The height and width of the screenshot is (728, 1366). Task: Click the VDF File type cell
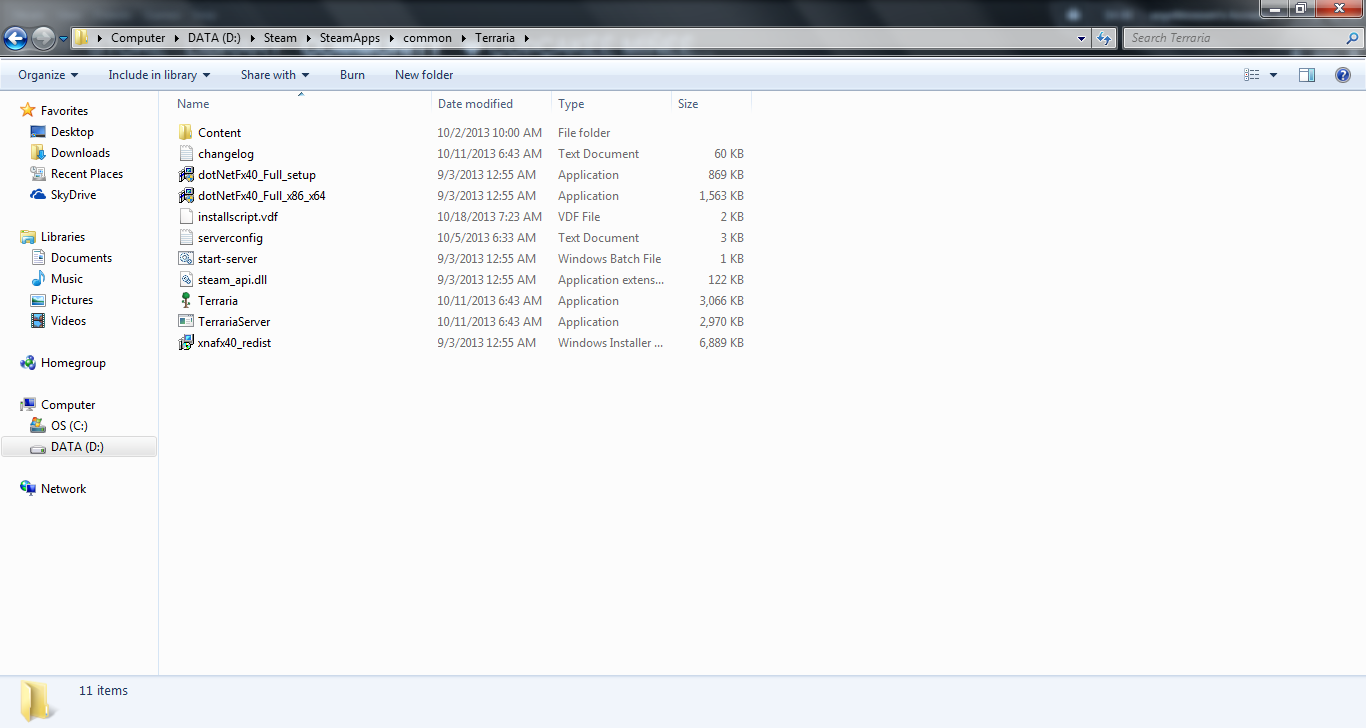[579, 217]
